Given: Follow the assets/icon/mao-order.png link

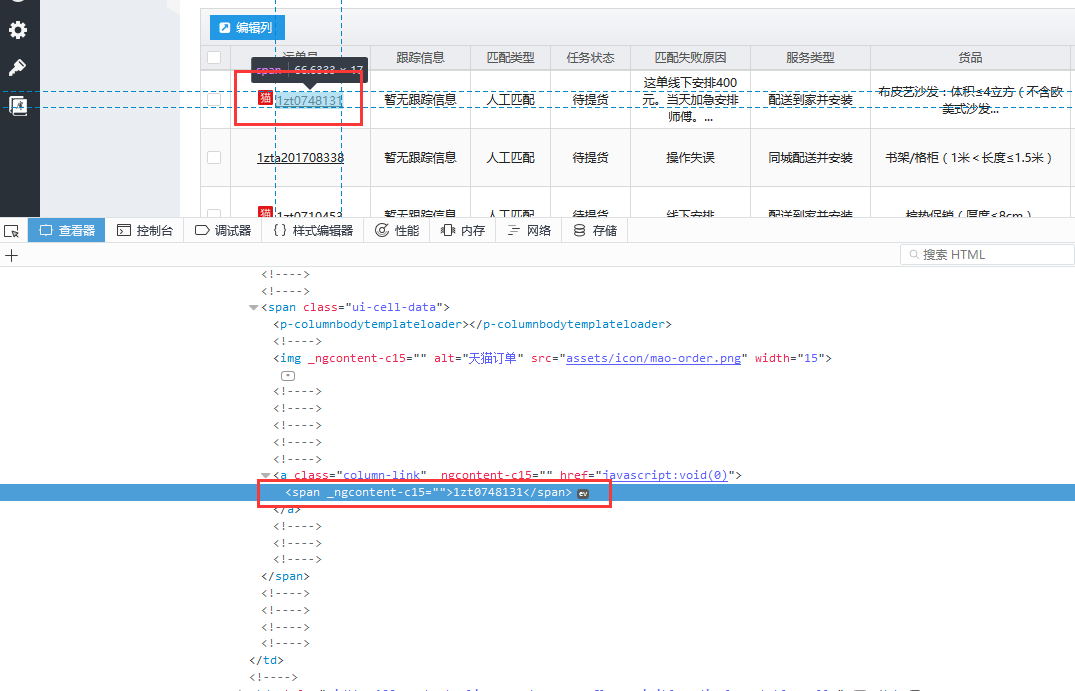Looking at the screenshot, I should (x=653, y=358).
